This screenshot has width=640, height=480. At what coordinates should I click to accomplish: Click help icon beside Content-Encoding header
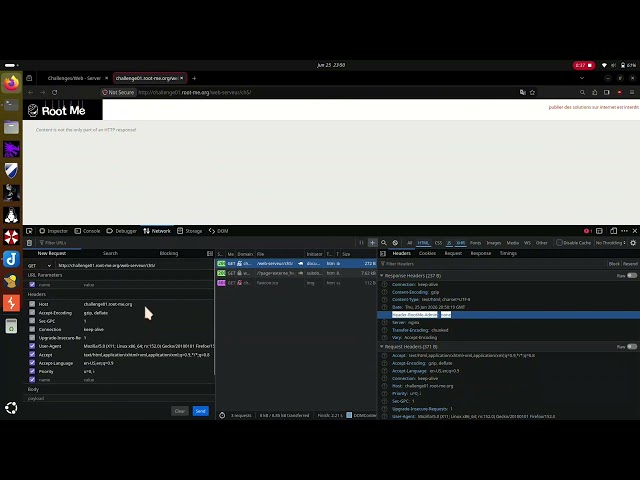(x=384, y=292)
